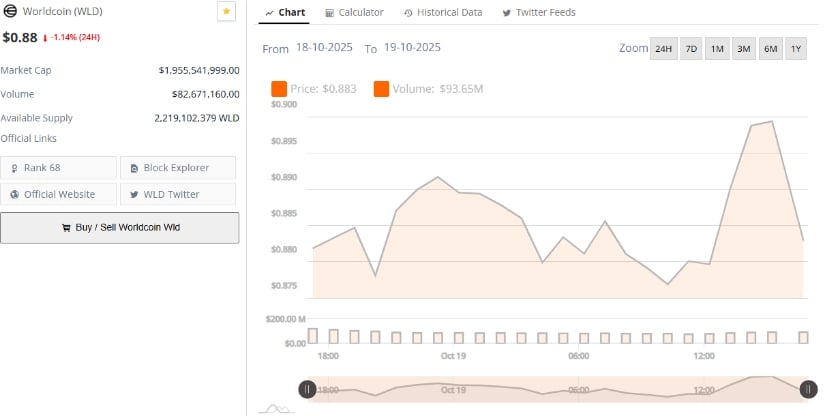Open the Chart tab
Screen dimensions: 825x416
pos(285,12)
